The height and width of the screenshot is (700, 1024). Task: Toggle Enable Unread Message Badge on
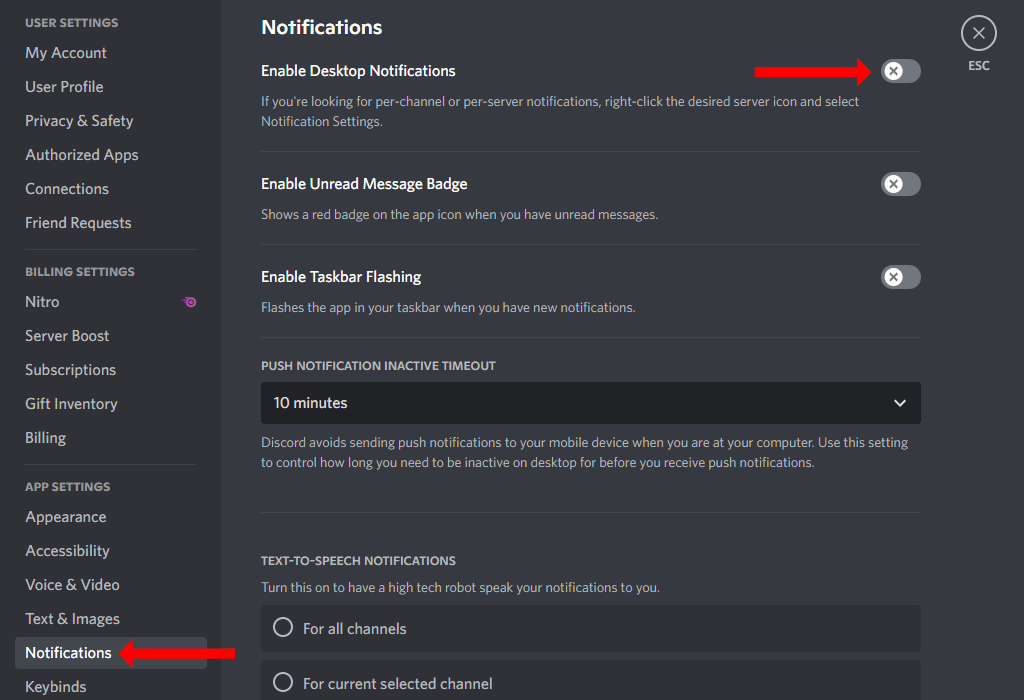tap(899, 184)
